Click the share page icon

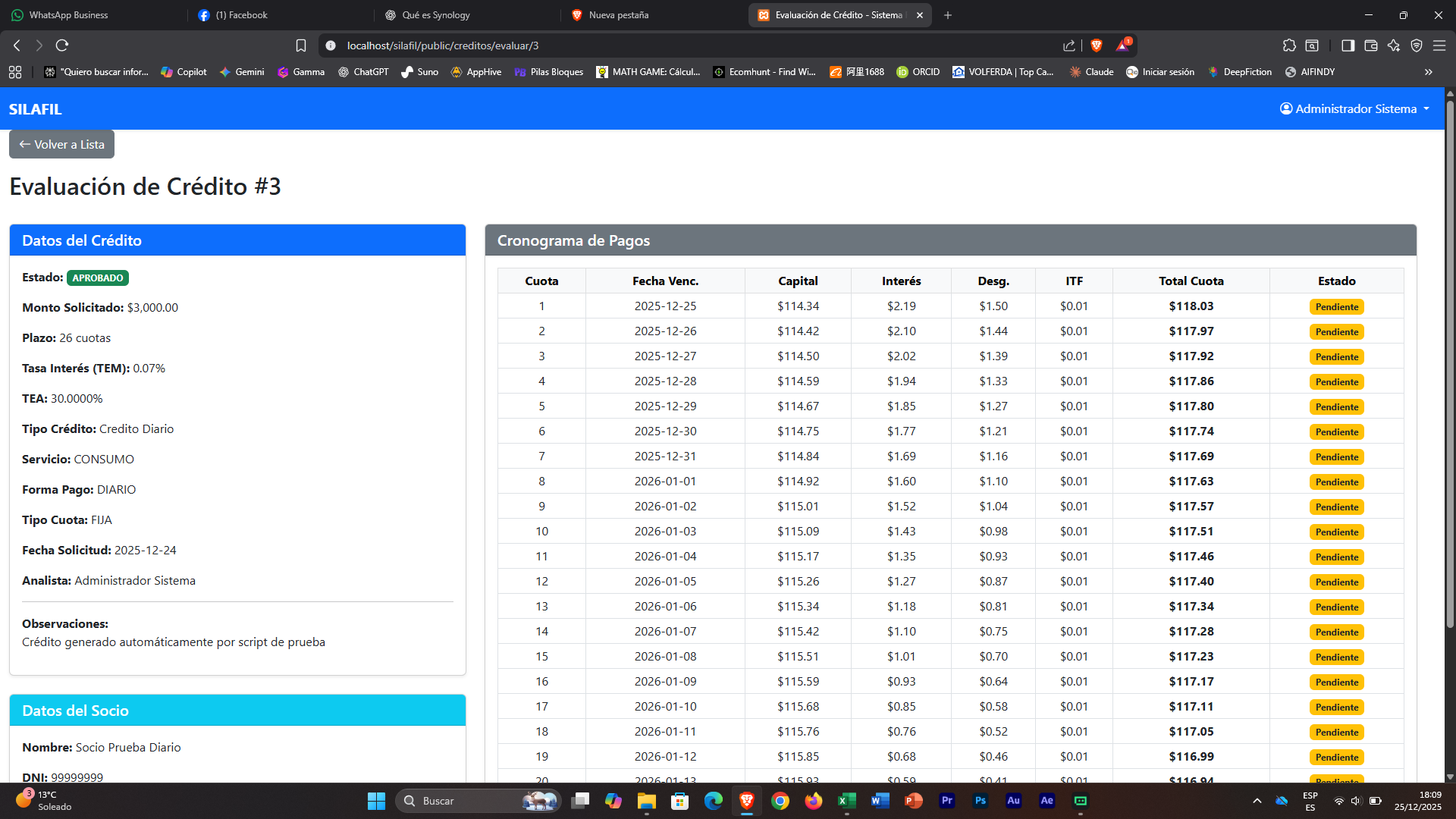click(1069, 45)
